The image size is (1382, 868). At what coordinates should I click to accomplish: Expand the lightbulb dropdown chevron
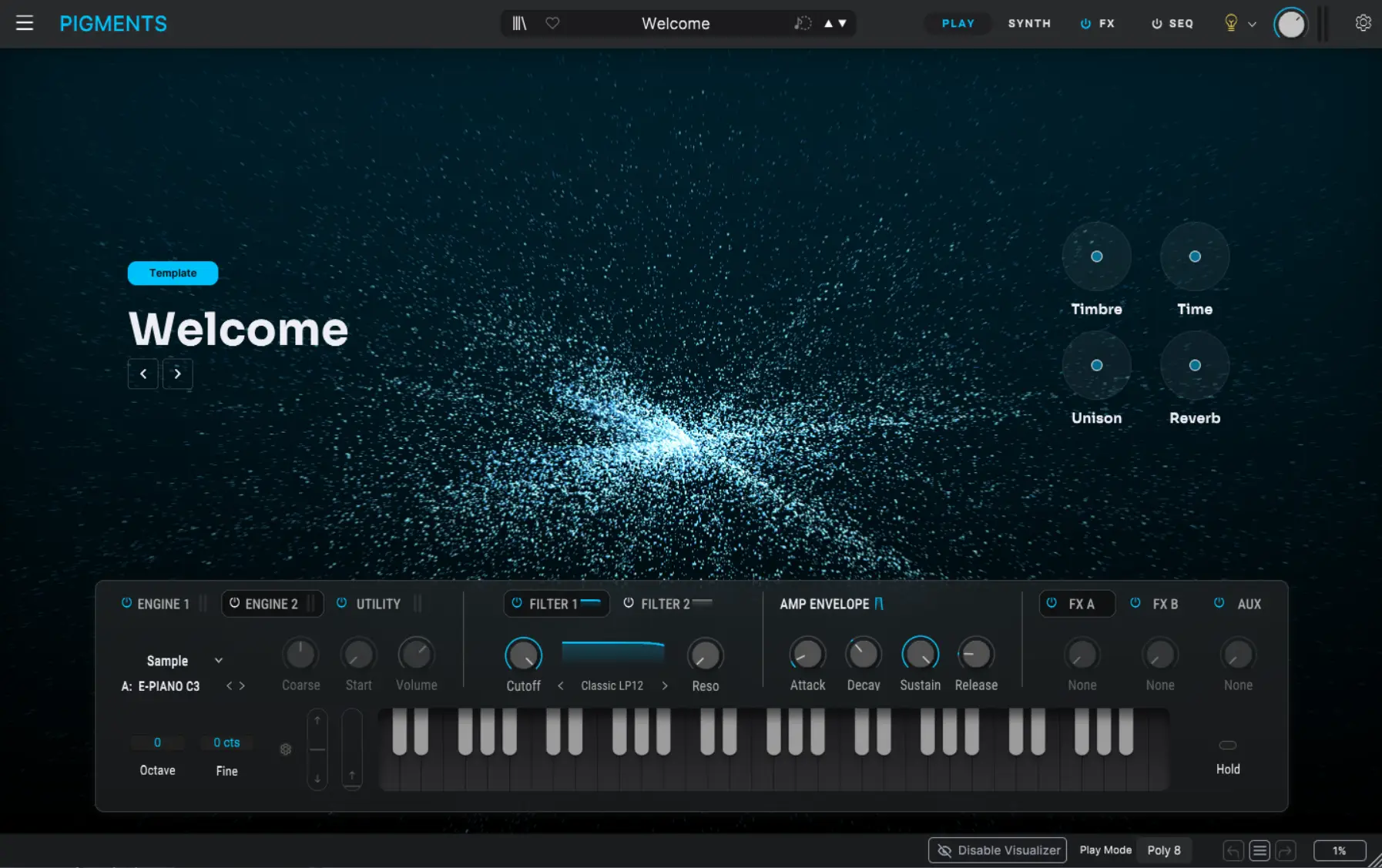pyautogui.click(x=1252, y=24)
